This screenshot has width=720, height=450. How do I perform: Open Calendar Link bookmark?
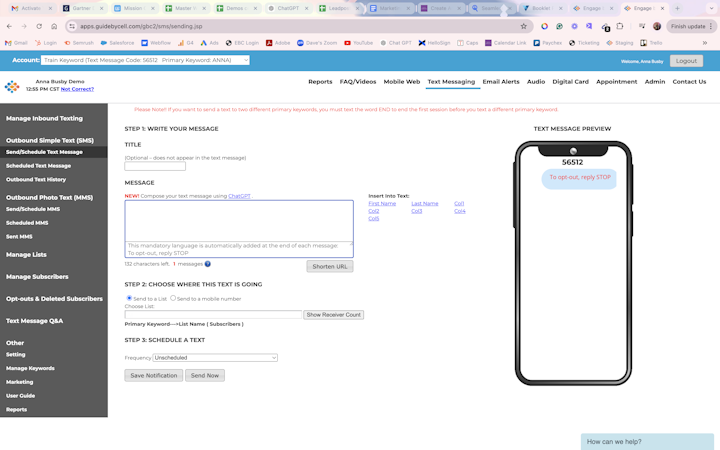coord(506,43)
